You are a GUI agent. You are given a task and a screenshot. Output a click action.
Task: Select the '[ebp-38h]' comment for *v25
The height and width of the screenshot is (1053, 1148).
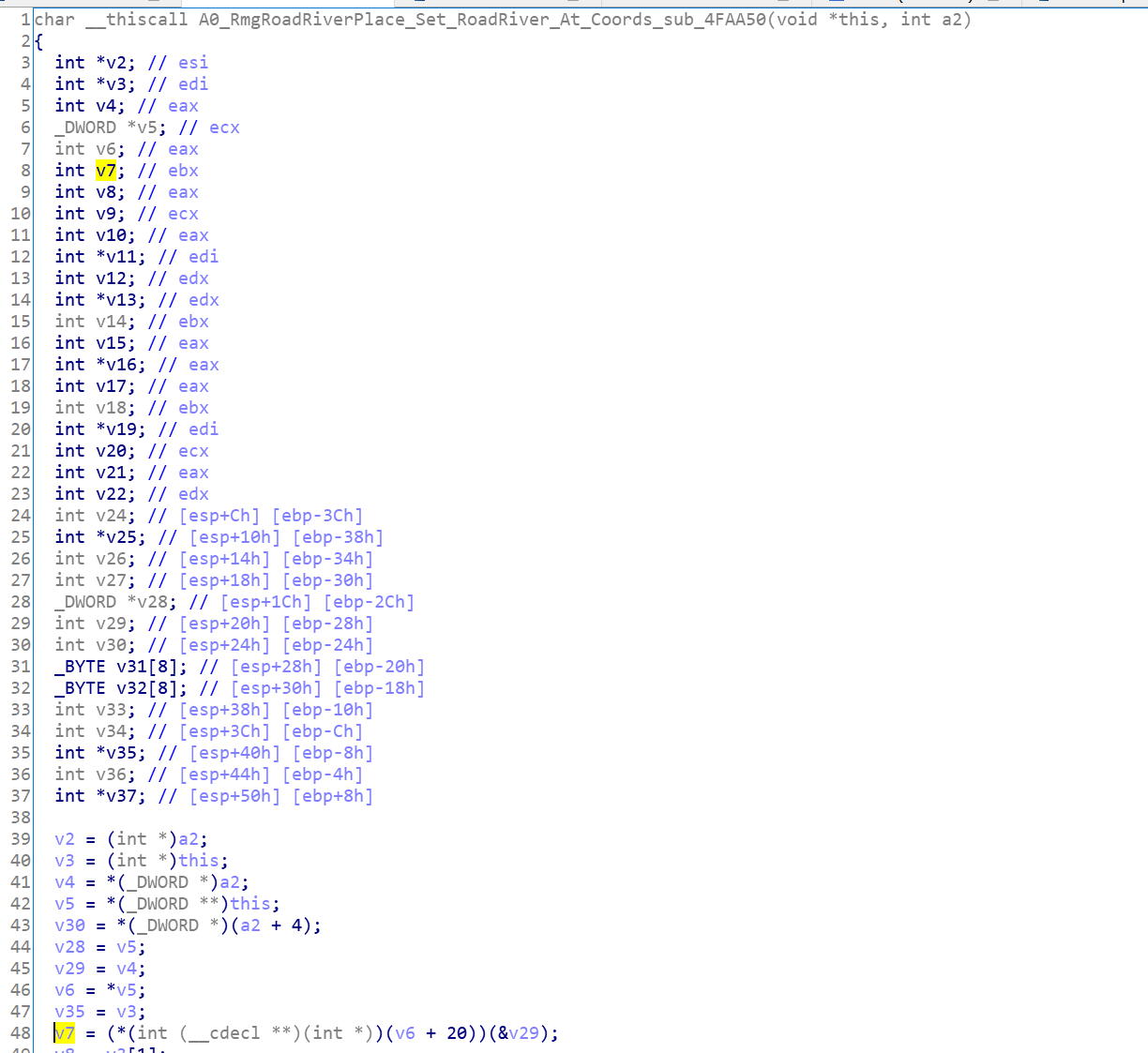[338, 537]
